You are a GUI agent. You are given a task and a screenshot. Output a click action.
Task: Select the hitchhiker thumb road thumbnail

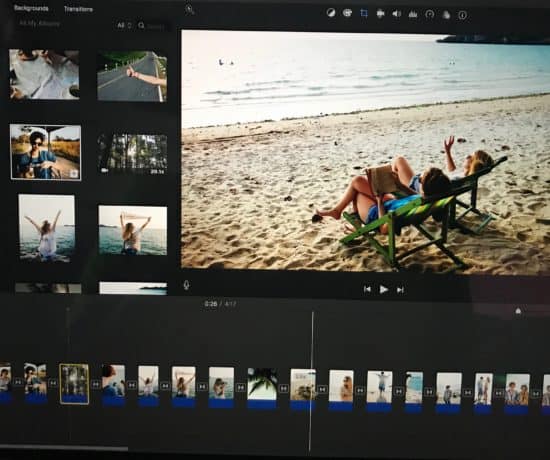coord(132,76)
